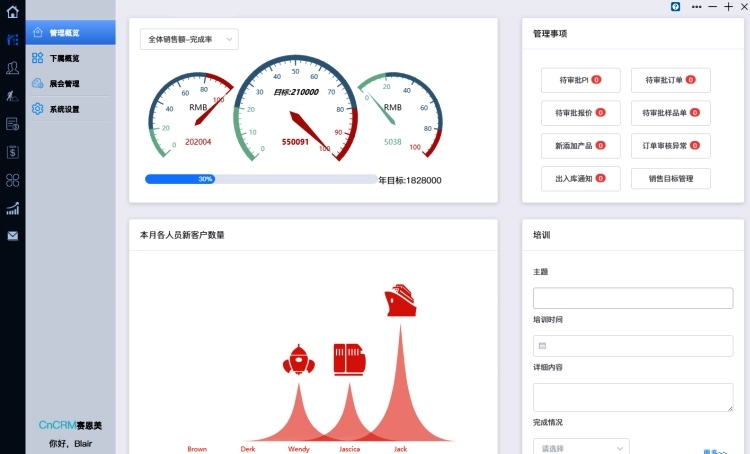
Task: Click the 30% annual target progress bar
Action: tap(261, 179)
